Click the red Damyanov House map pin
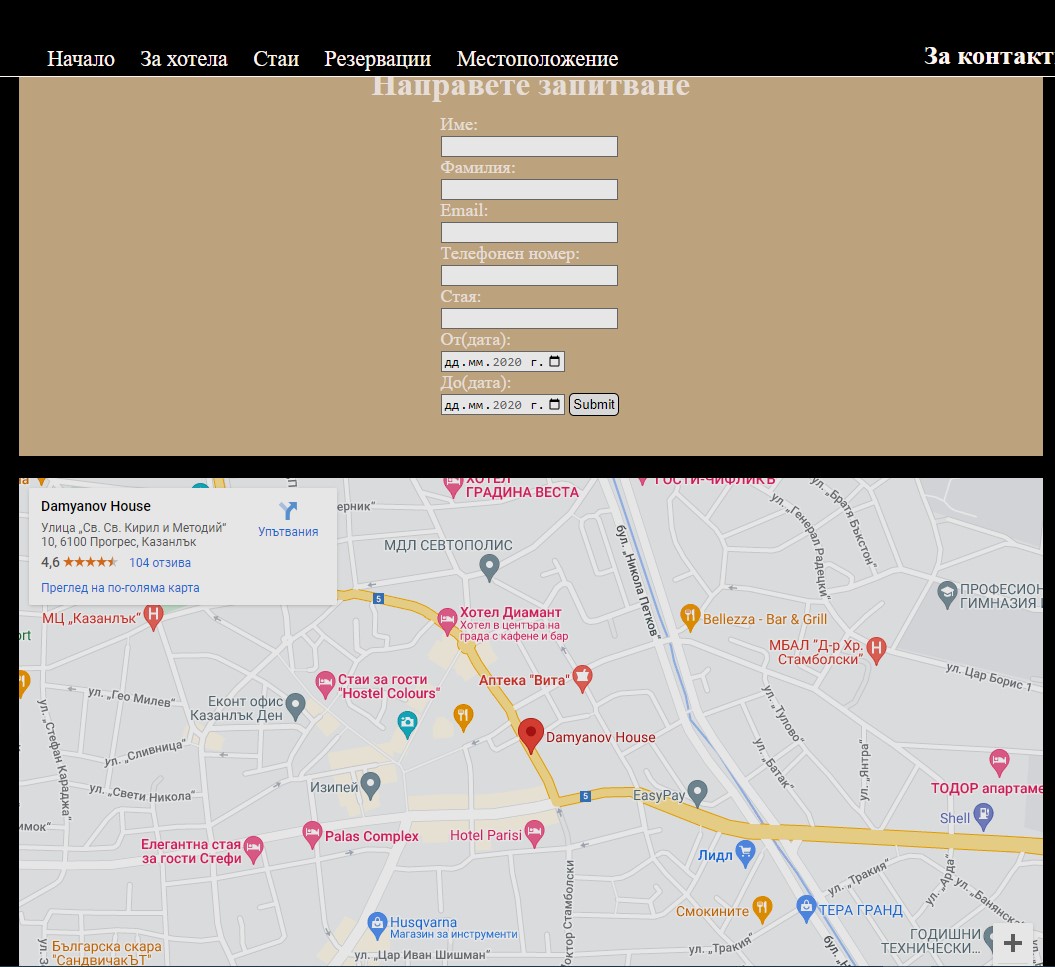This screenshot has width=1055, height=967. click(531, 736)
